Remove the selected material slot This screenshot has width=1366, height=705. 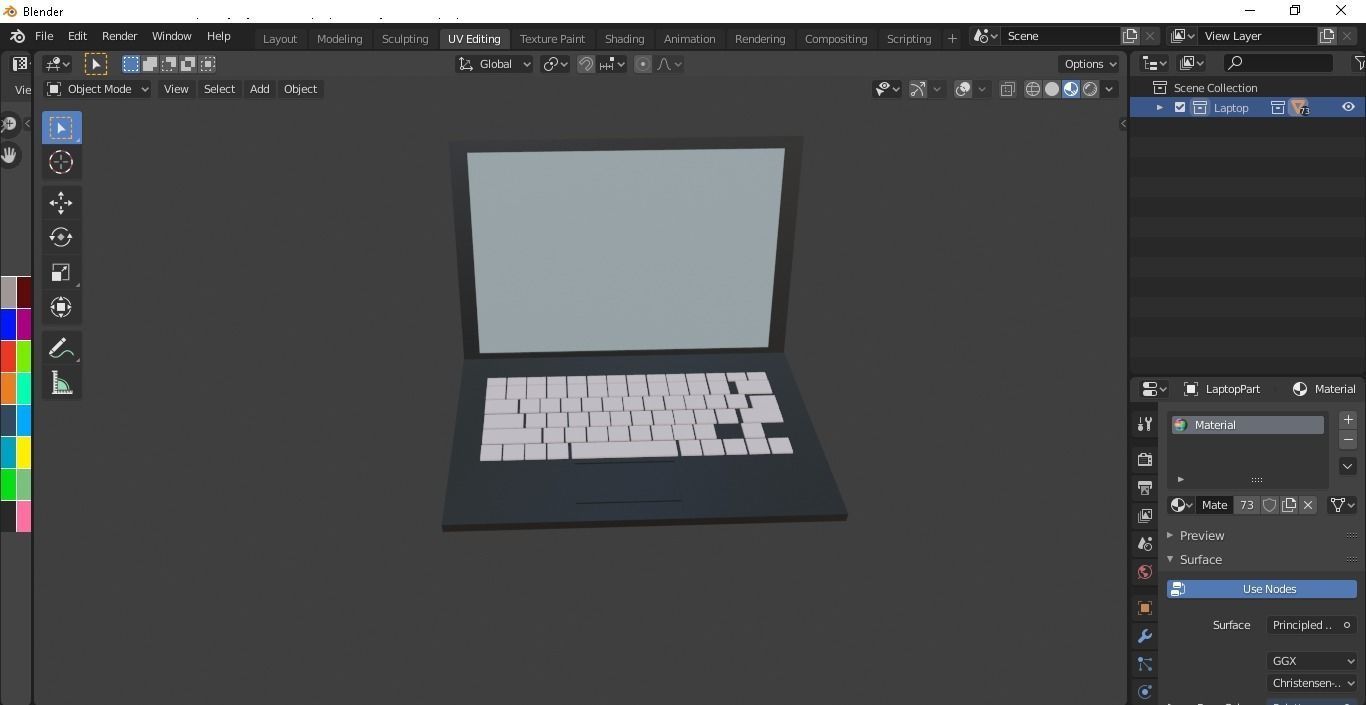tap(1348, 440)
